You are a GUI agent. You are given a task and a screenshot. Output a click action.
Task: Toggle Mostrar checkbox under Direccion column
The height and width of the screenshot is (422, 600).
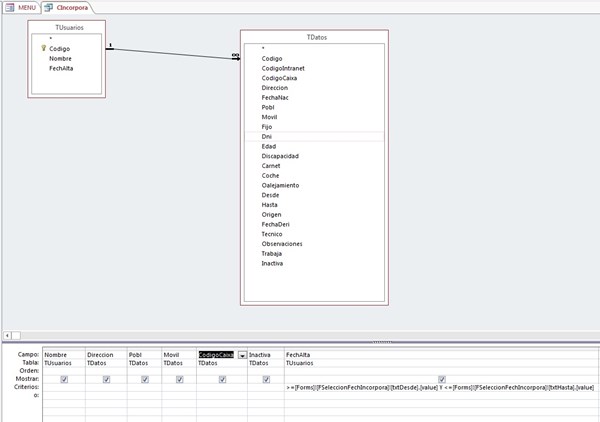point(105,379)
